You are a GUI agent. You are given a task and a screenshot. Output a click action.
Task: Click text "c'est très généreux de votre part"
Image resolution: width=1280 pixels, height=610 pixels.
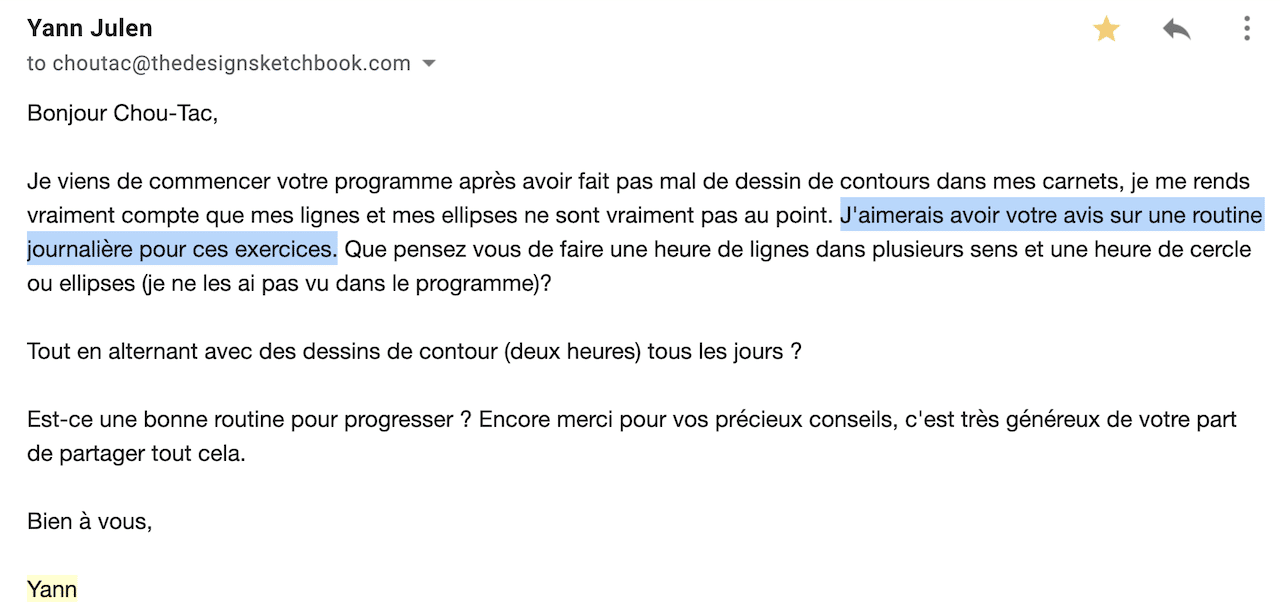(x=1071, y=419)
